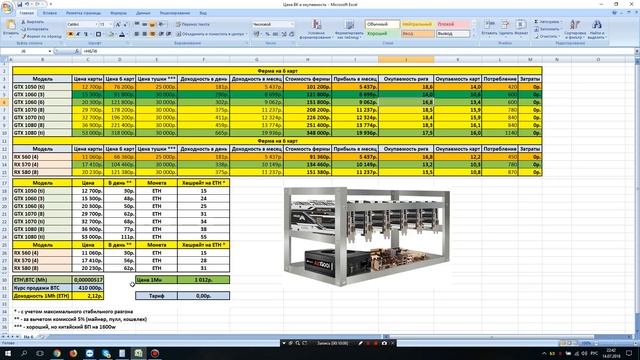The height and width of the screenshot is (360, 640).
Task: Open the Name Box dropdown arrow
Action: click(x=50, y=51)
